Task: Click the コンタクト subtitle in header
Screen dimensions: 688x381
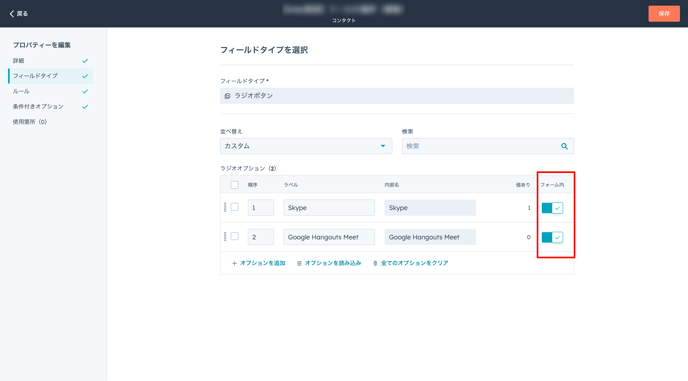Action: [344, 20]
